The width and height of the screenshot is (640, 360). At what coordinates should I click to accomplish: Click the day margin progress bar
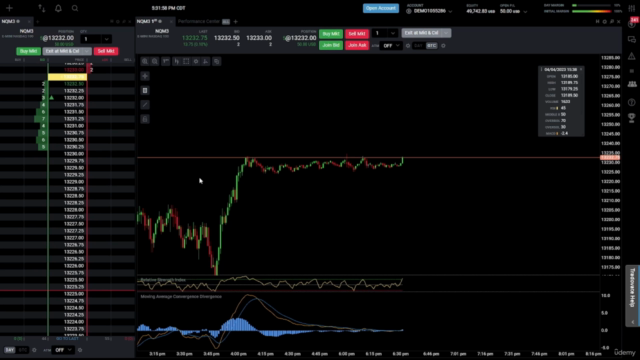591,6
